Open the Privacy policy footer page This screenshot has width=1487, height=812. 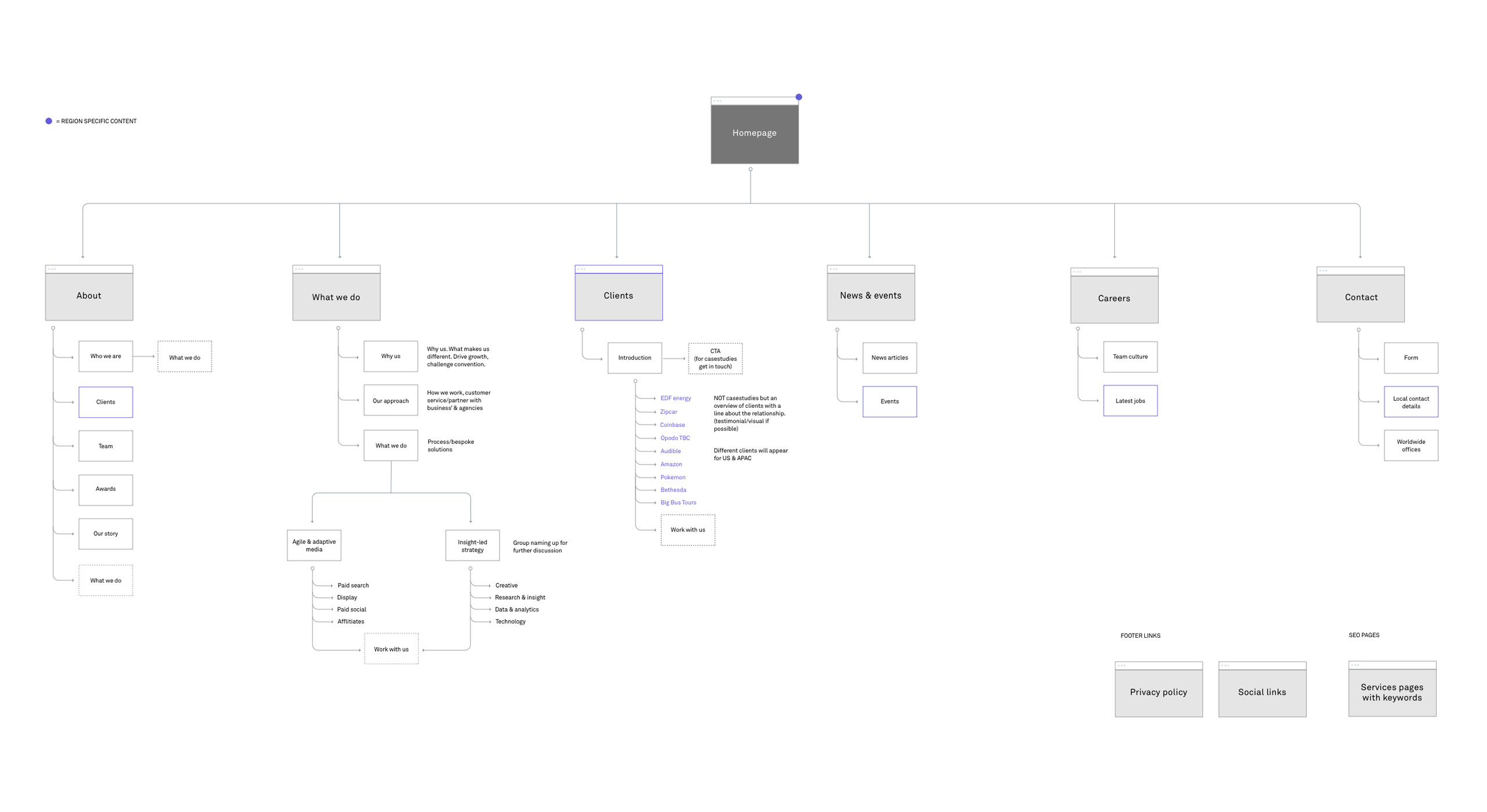coord(1158,692)
